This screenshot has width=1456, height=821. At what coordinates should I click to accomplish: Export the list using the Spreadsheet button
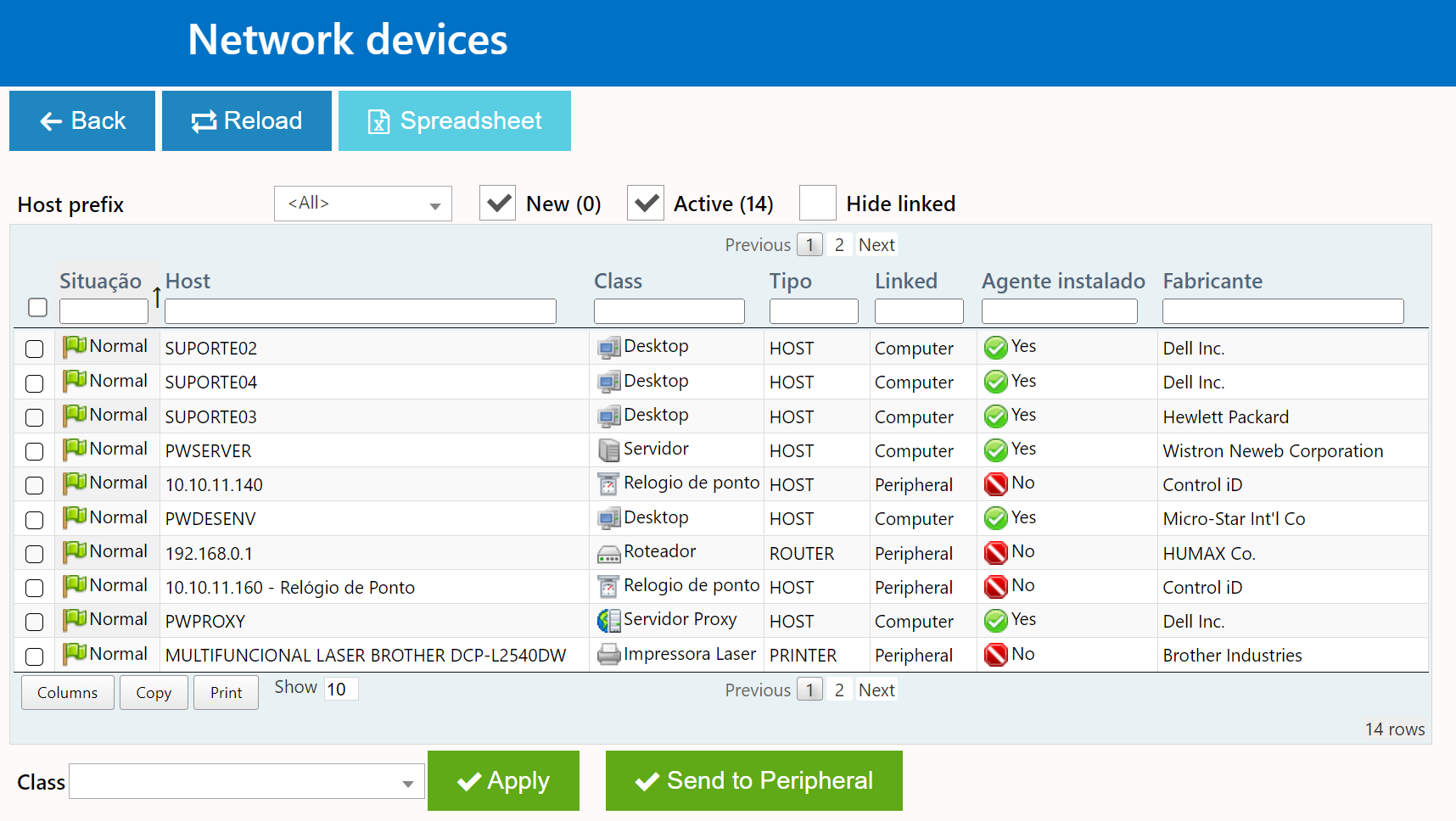point(454,121)
